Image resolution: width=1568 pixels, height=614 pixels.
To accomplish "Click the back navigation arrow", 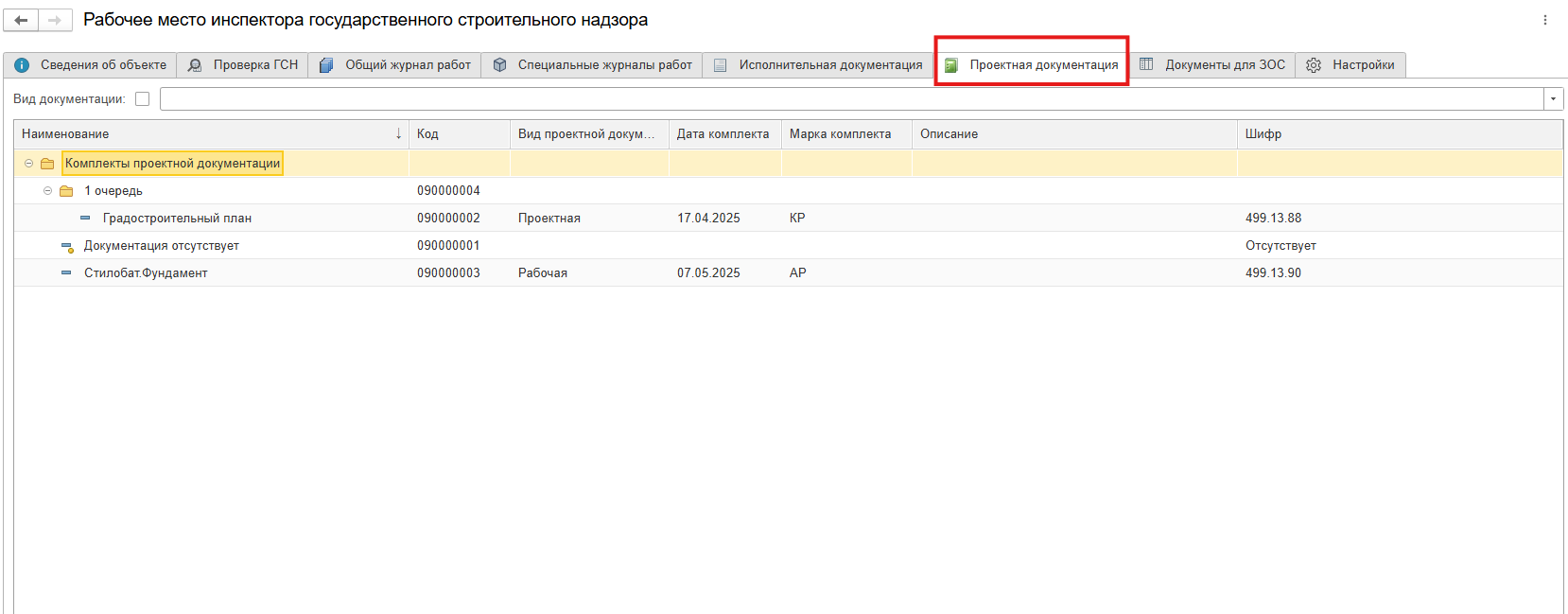I will (21, 20).
